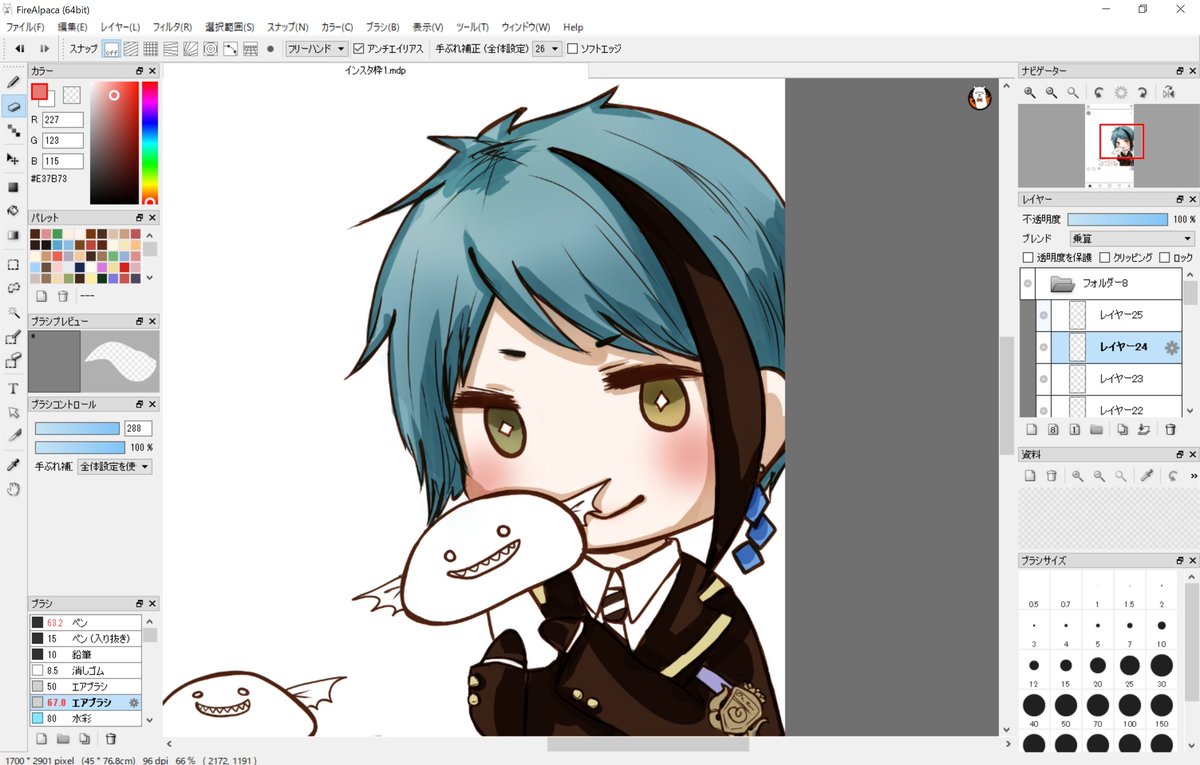Duplicate the current layer

coord(1122,429)
